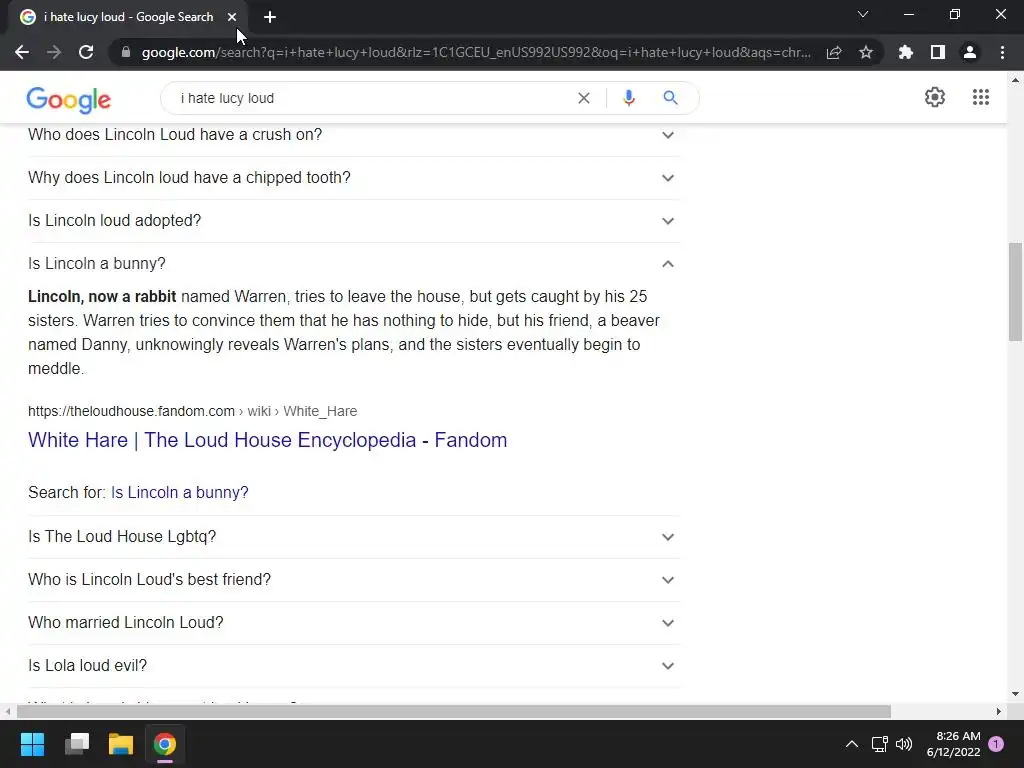The image size is (1024, 768).
Task: Expand 'Is Lola loud evil?'
Action: click(x=354, y=666)
